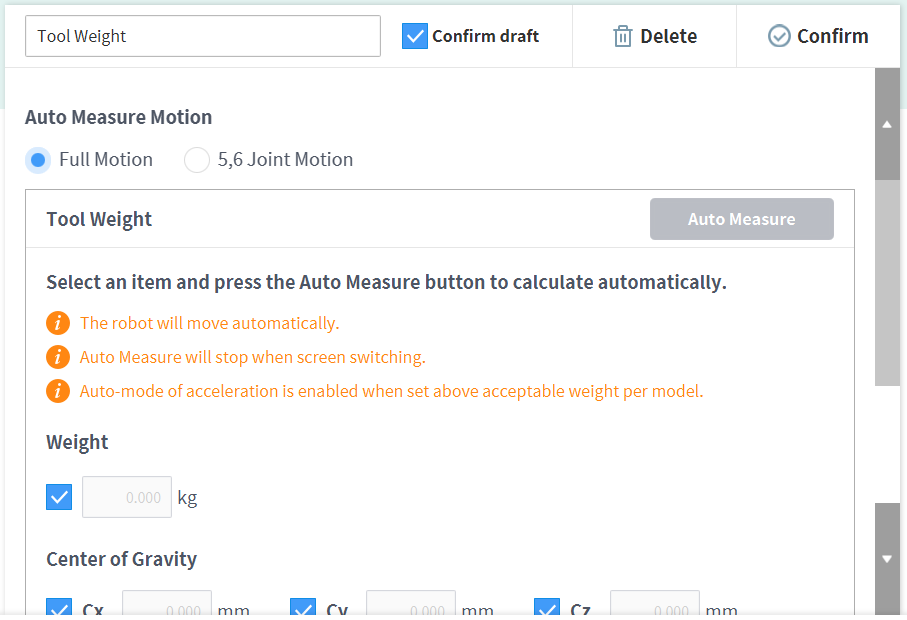907x620 pixels.
Task: Toggle the Cx center of gravity checkbox
Action: [59, 608]
